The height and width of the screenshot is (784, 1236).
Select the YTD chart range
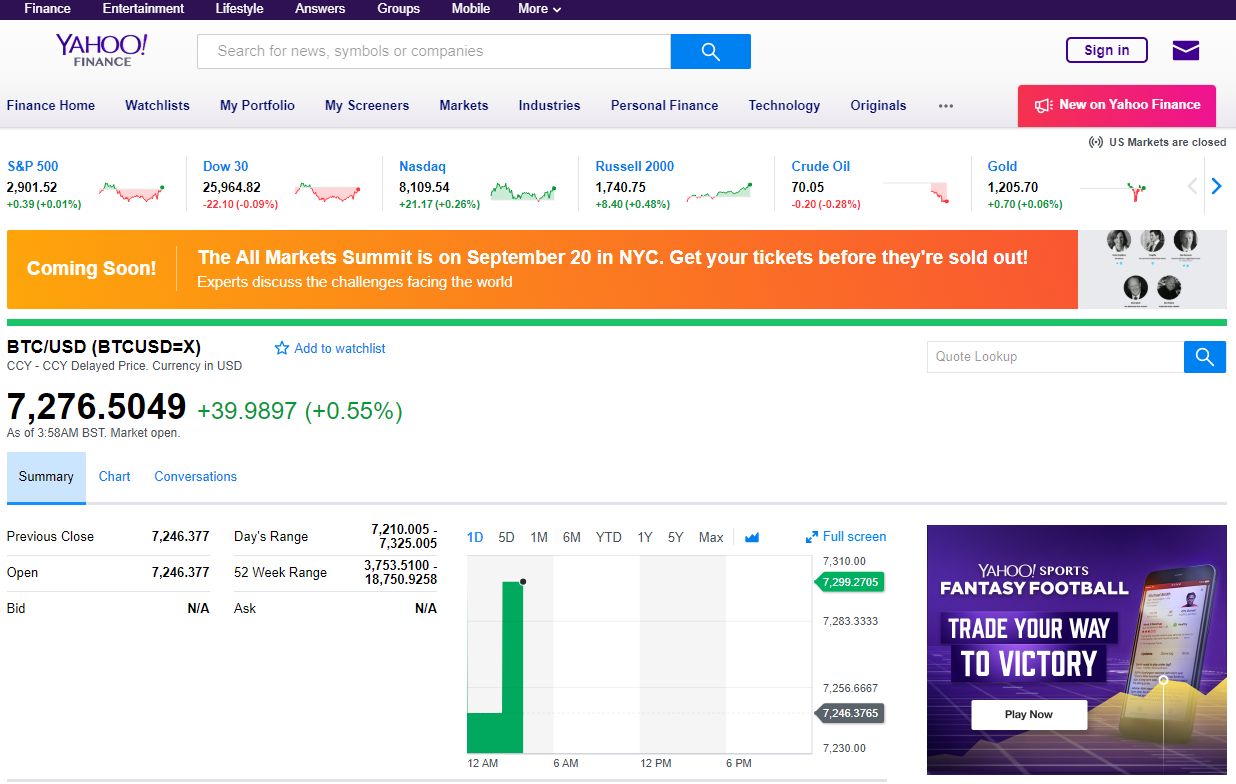(x=608, y=537)
